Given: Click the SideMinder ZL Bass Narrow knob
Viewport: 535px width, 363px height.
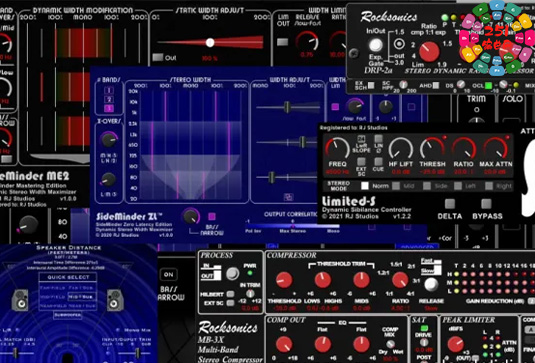Looking at the screenshot, I should coord(191,216).
